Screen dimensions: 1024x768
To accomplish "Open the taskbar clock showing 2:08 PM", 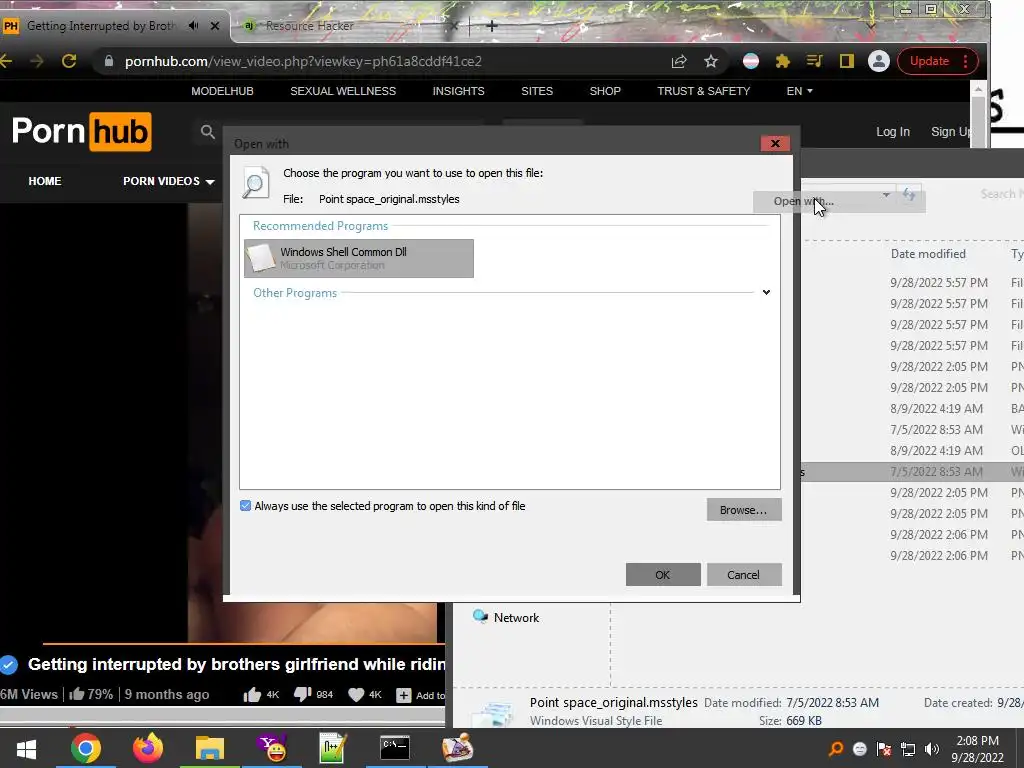I will click(977, 749).
